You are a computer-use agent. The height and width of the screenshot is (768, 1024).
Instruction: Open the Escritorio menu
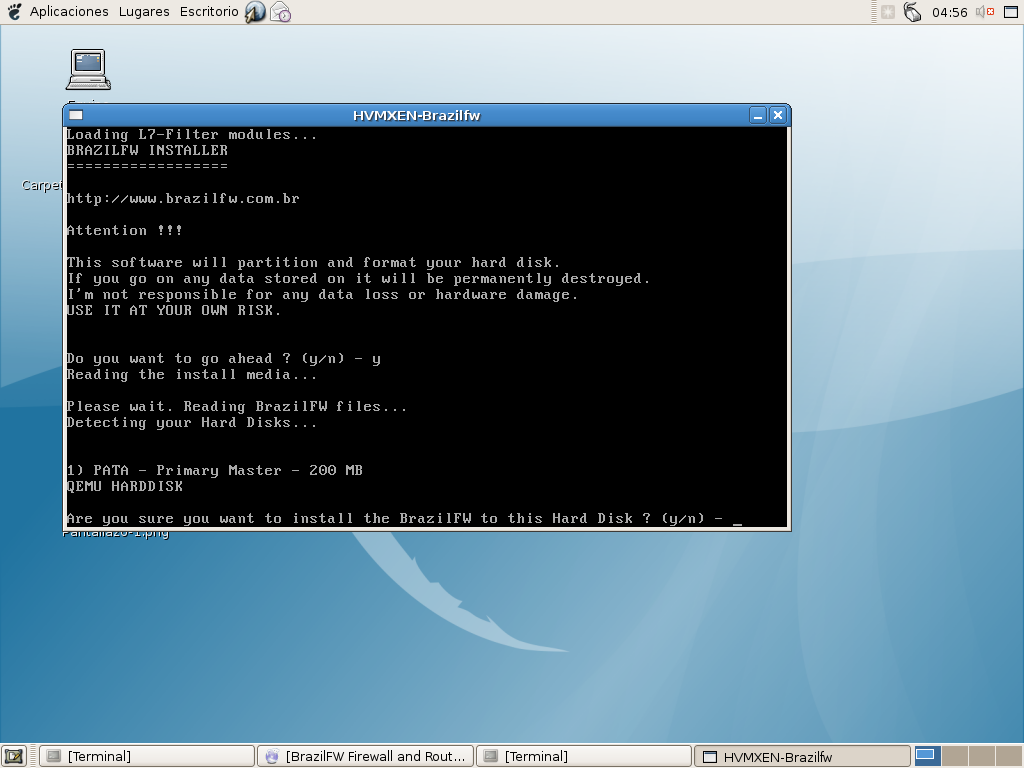tap(209, 12)
